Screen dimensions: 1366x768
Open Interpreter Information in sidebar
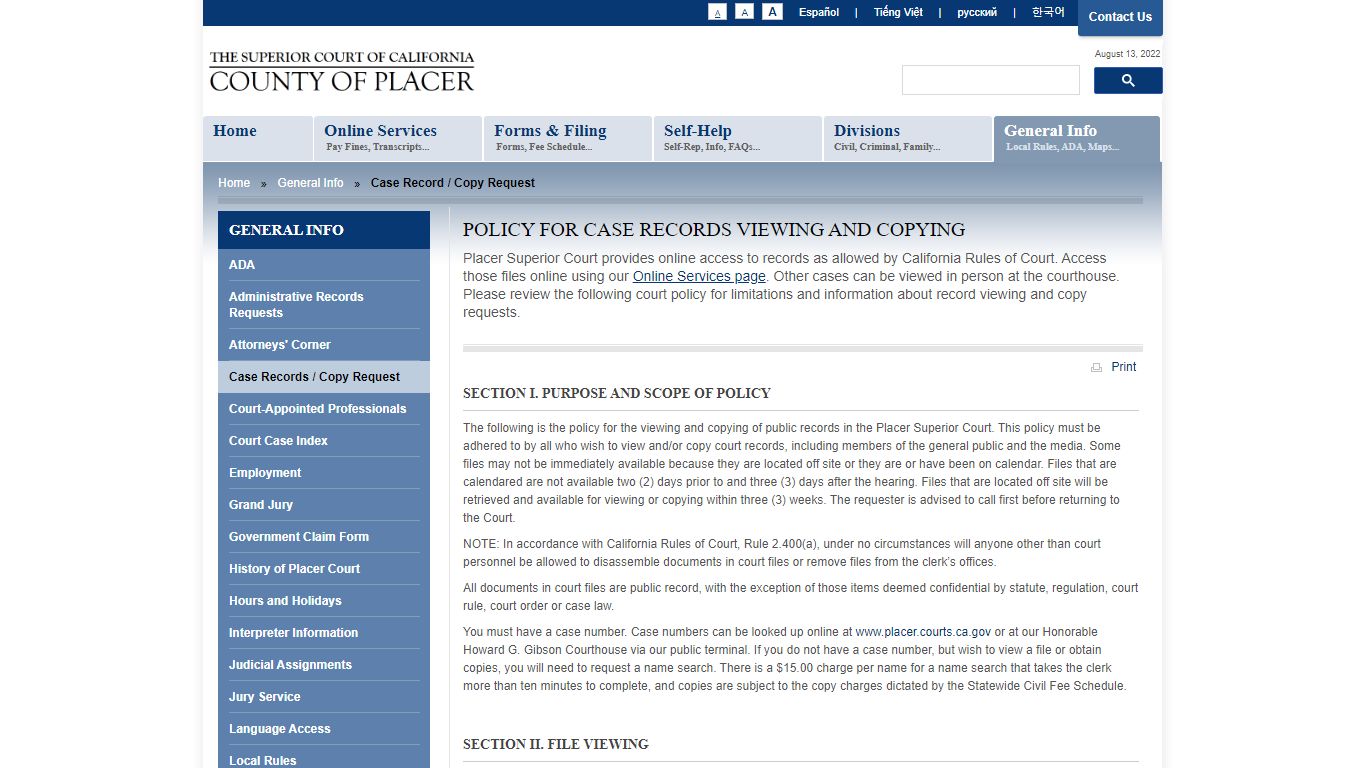[324, 633]
